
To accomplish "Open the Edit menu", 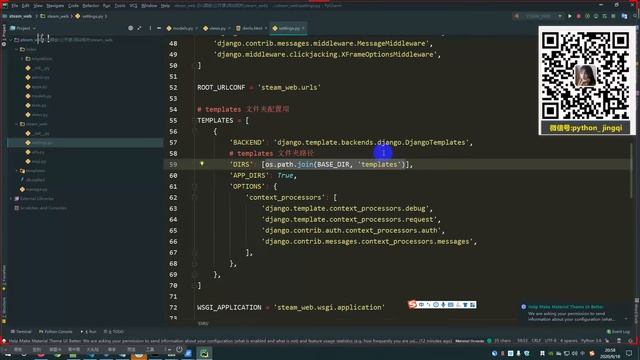I will [x=25, y=6].
